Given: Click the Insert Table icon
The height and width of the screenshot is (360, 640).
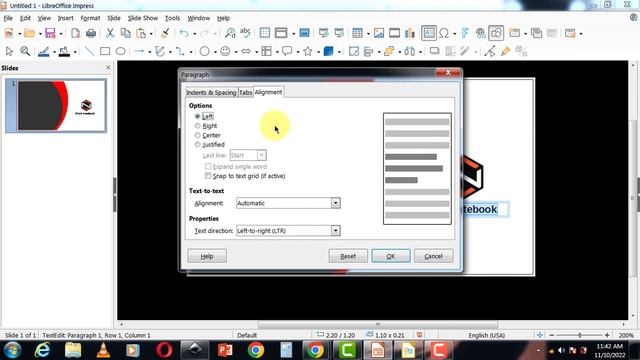Looking at the screenshot, I should coord(358,33).
